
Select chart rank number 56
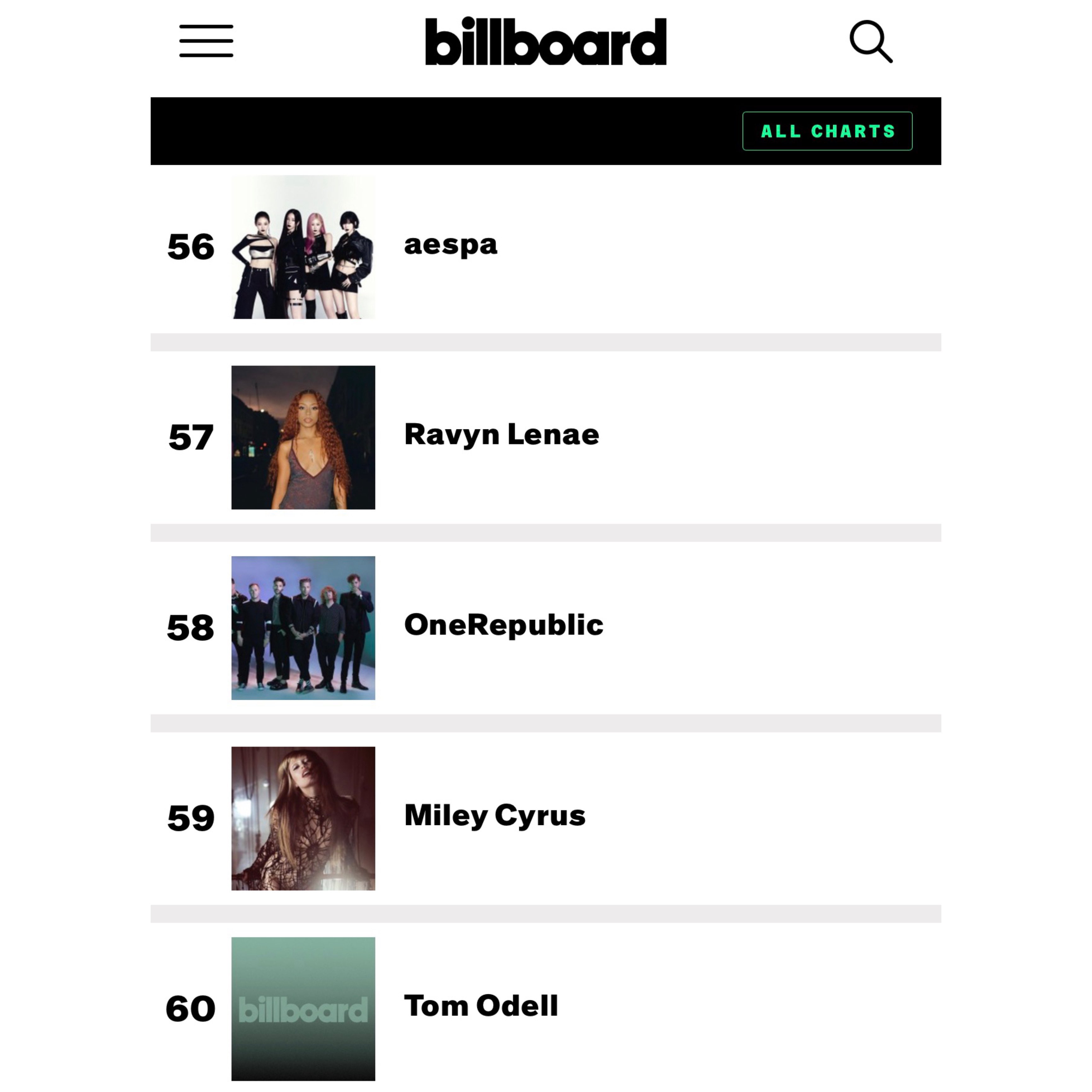[x=191, y=247]
